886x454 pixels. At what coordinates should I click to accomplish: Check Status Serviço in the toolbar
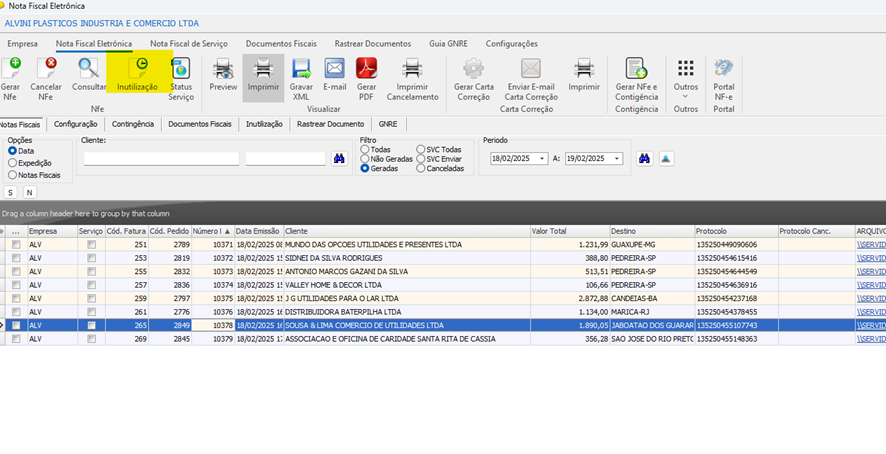[x=181, y=69]
